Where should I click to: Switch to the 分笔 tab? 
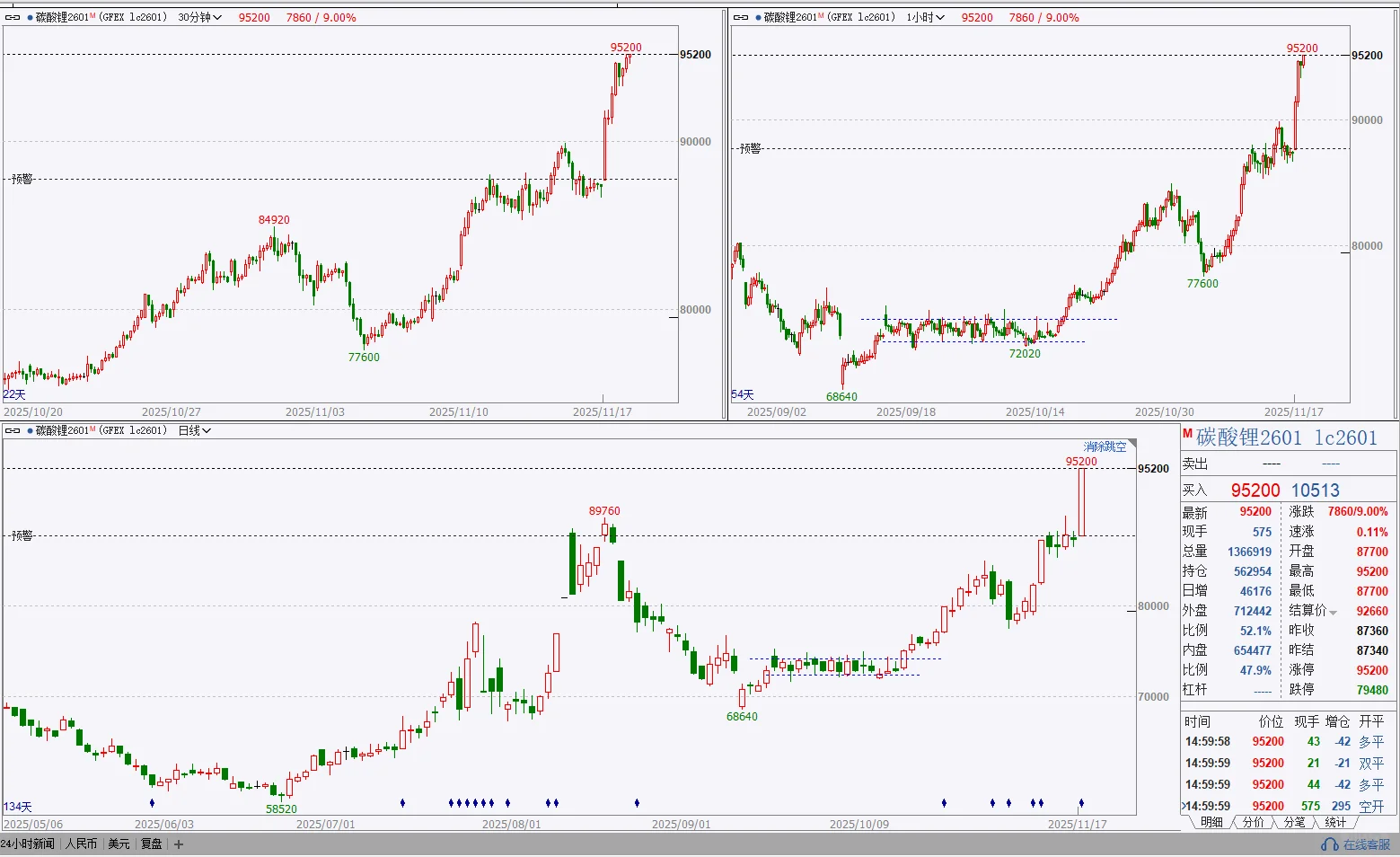point(1294,822)
